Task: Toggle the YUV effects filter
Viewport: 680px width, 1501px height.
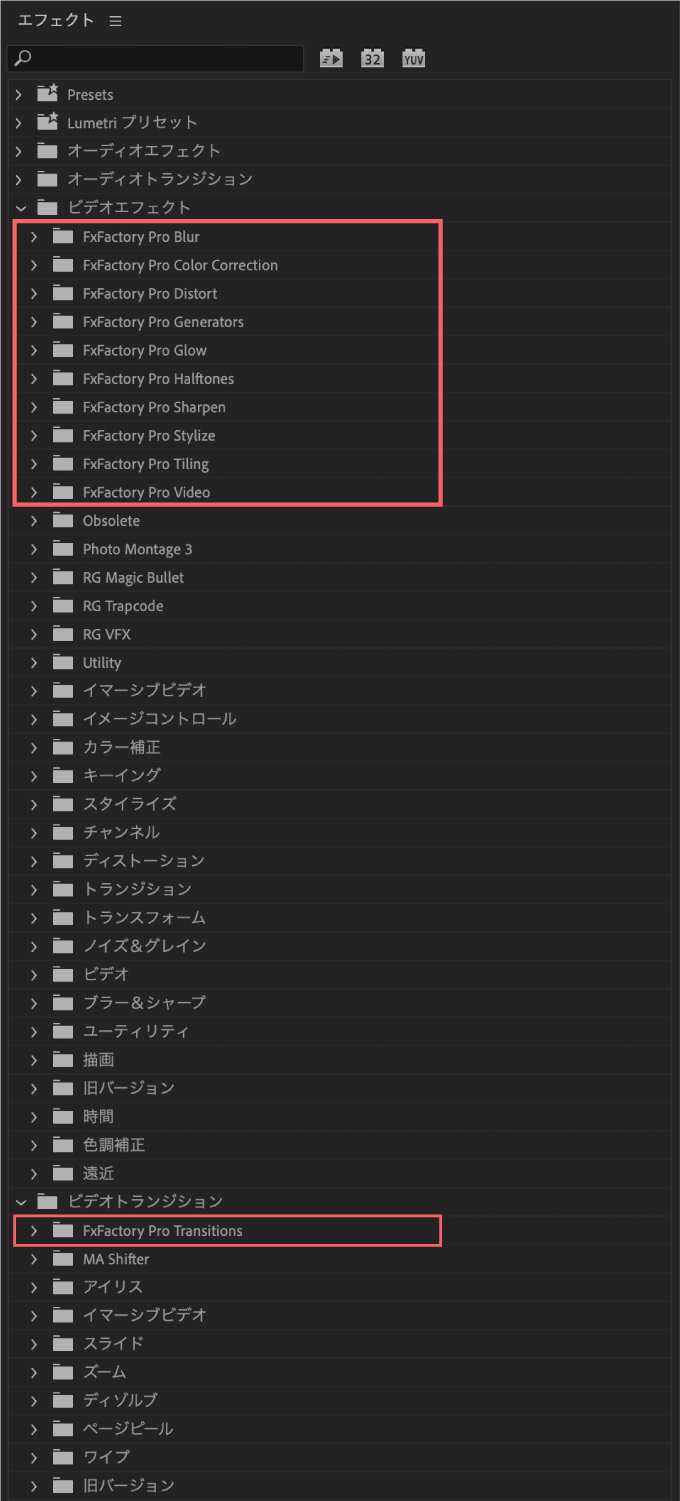Action: click(413, 58)
